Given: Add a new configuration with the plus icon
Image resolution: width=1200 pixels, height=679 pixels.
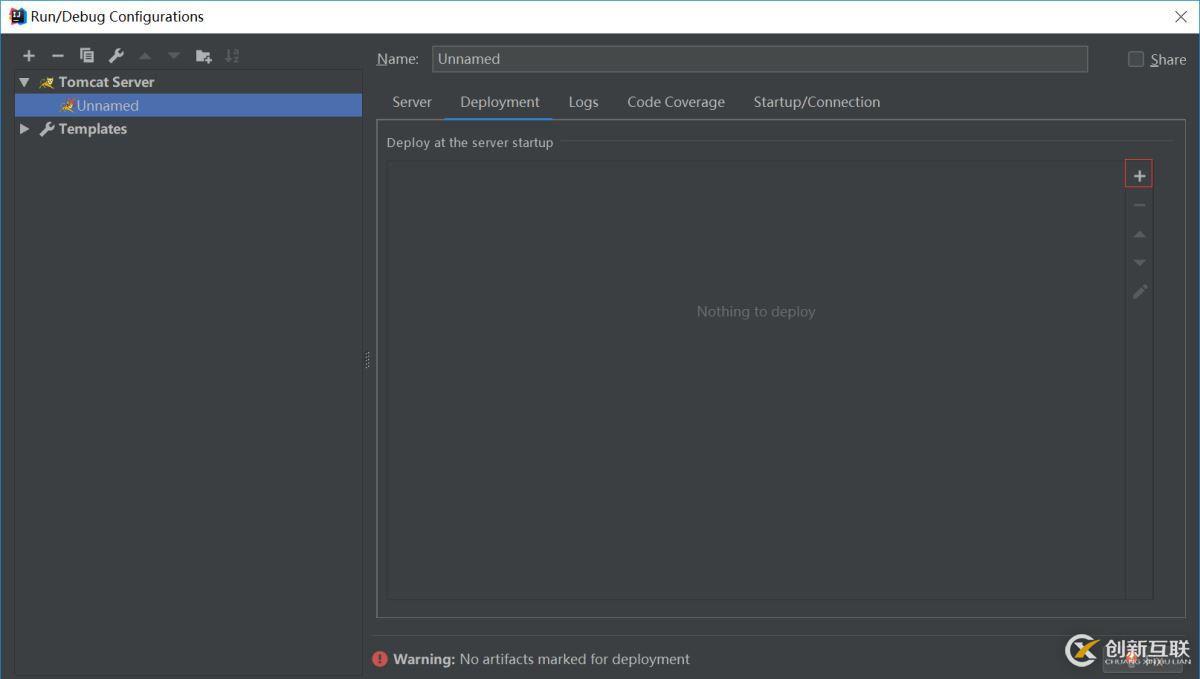Looking at the screenshot, I should point(29,56).
